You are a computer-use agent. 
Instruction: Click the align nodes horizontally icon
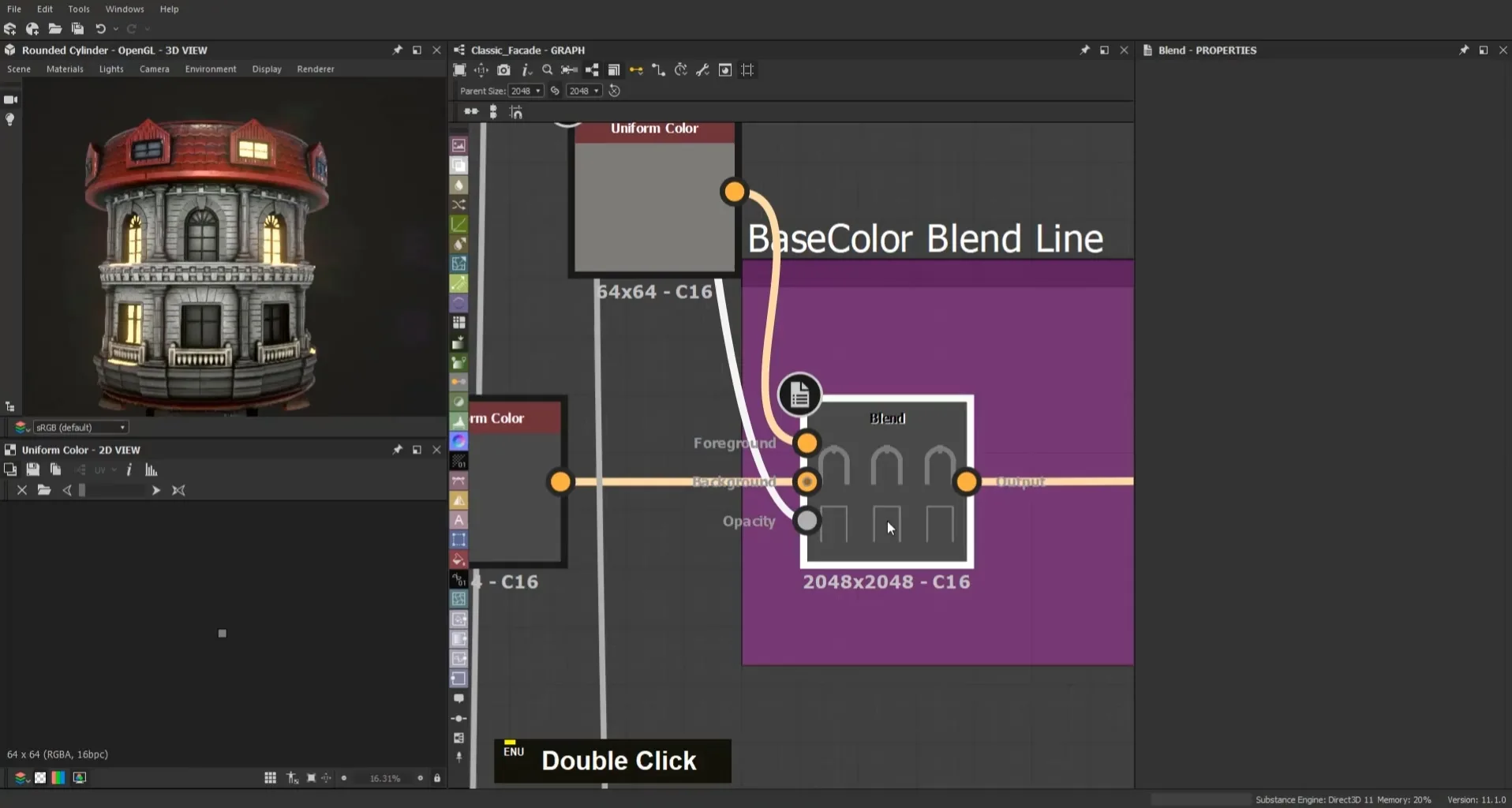click(x=471, y=112)
